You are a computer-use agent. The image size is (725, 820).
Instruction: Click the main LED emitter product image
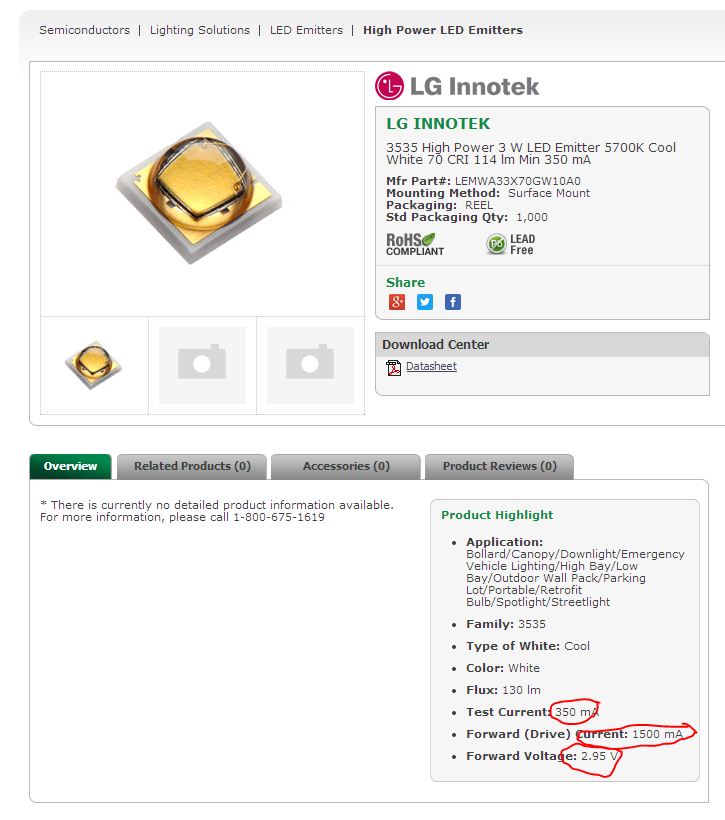202,193
